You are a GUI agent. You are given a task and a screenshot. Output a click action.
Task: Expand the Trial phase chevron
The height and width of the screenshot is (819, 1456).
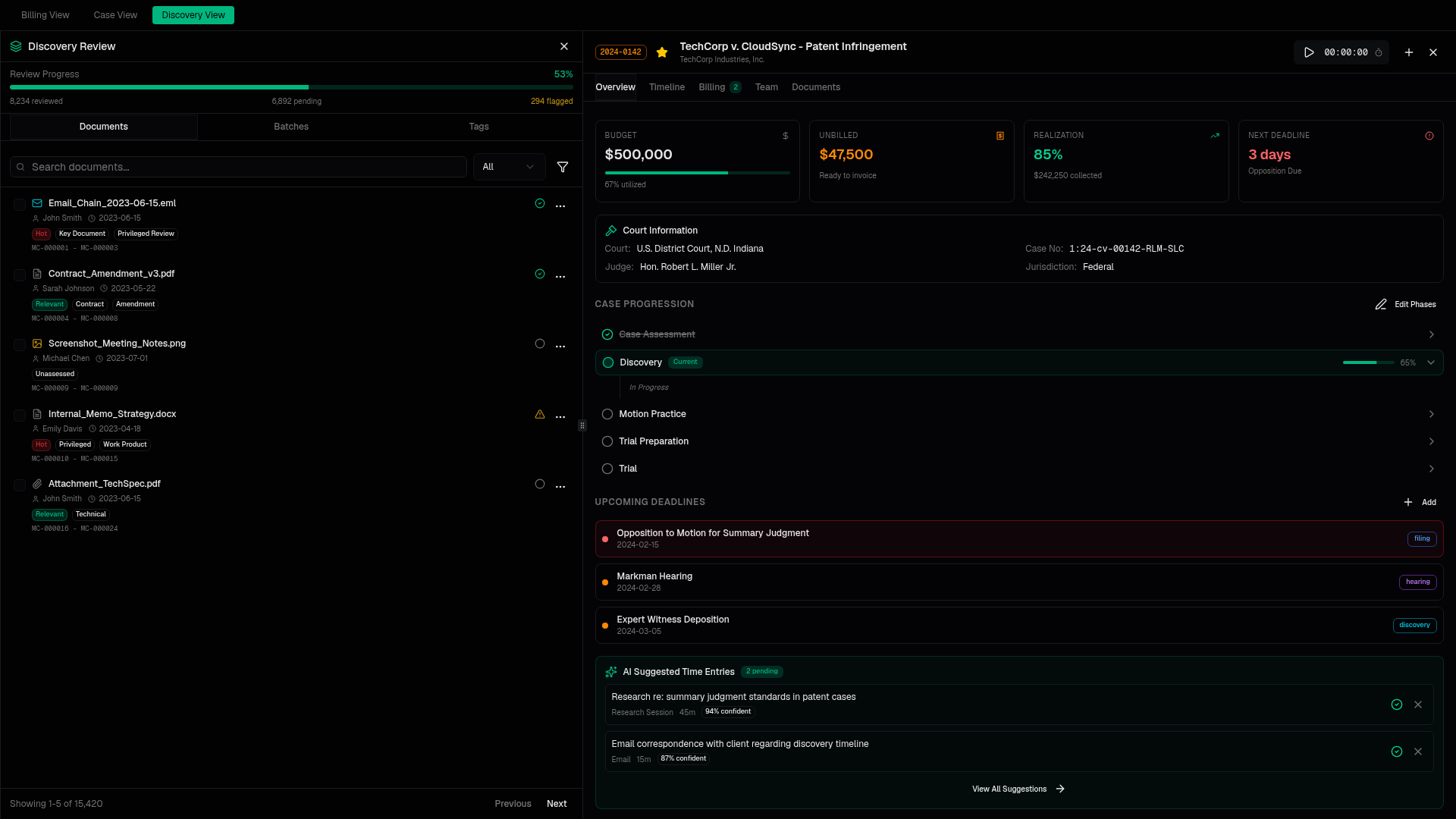(x=1432, y=469)
